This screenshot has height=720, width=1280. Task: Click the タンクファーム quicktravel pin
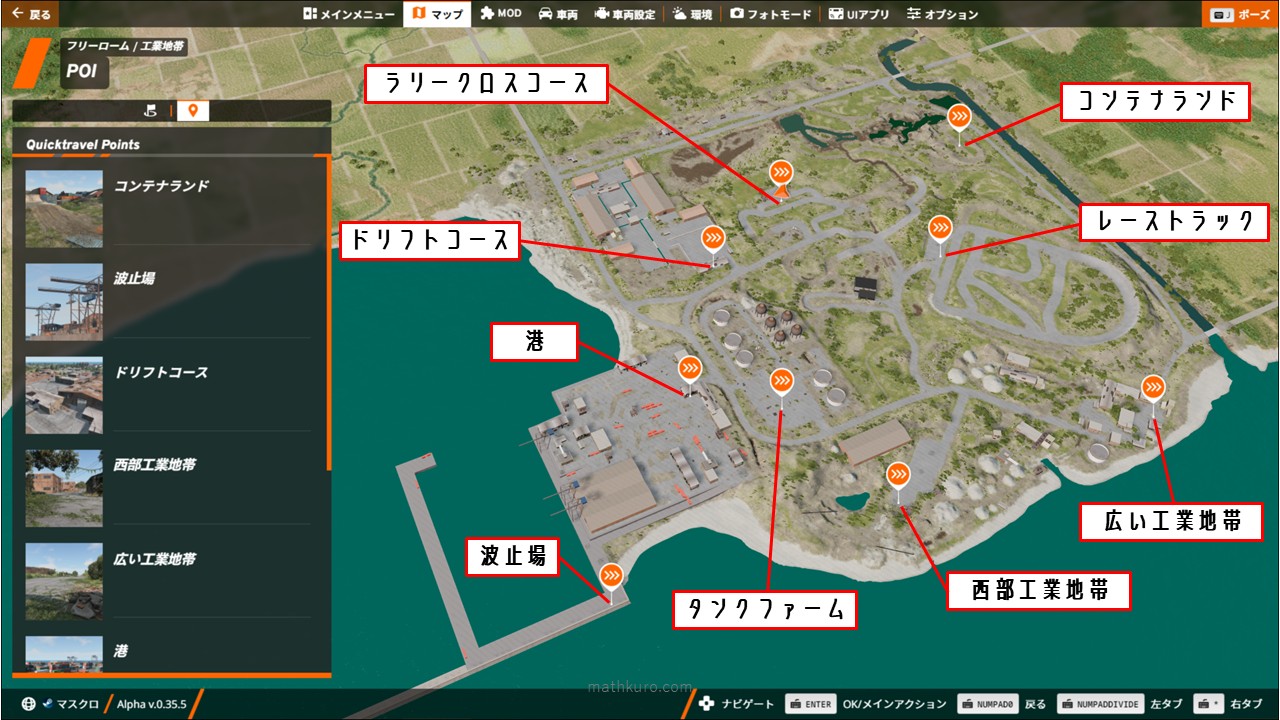[782, 381]
